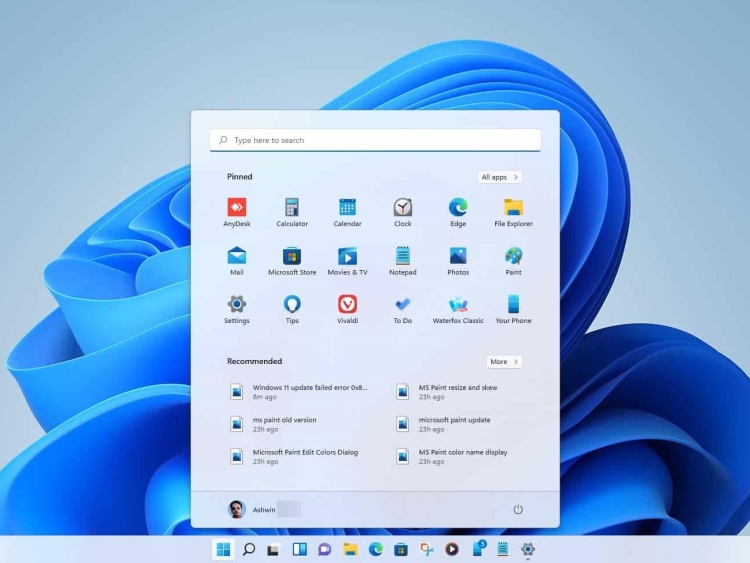Open Search from the taskbar magnifier
Image resolution: width=750 pixels, height=563 pixels.
pyautogui.click(x=249, y=549)
